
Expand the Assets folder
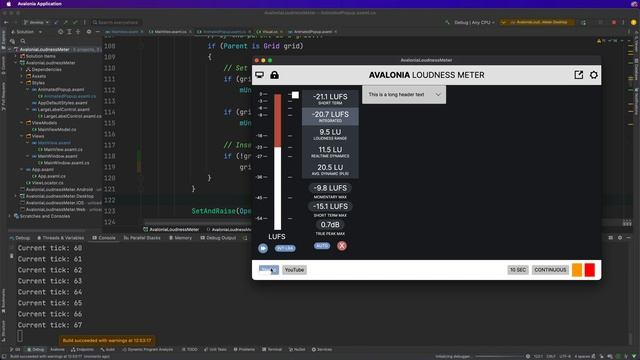click(22, 76)
